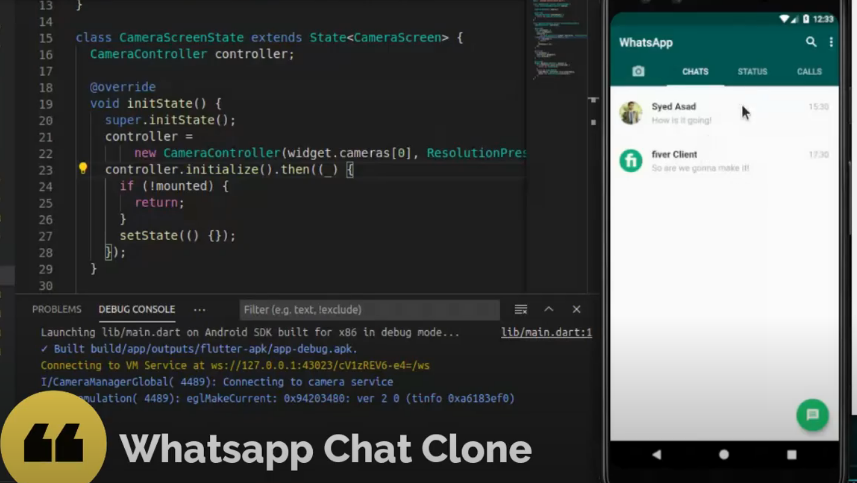Tap the Android recent apps square button
Image resolution: width=857 pixels, height=483 pixels.
click(x=791, y=455)
